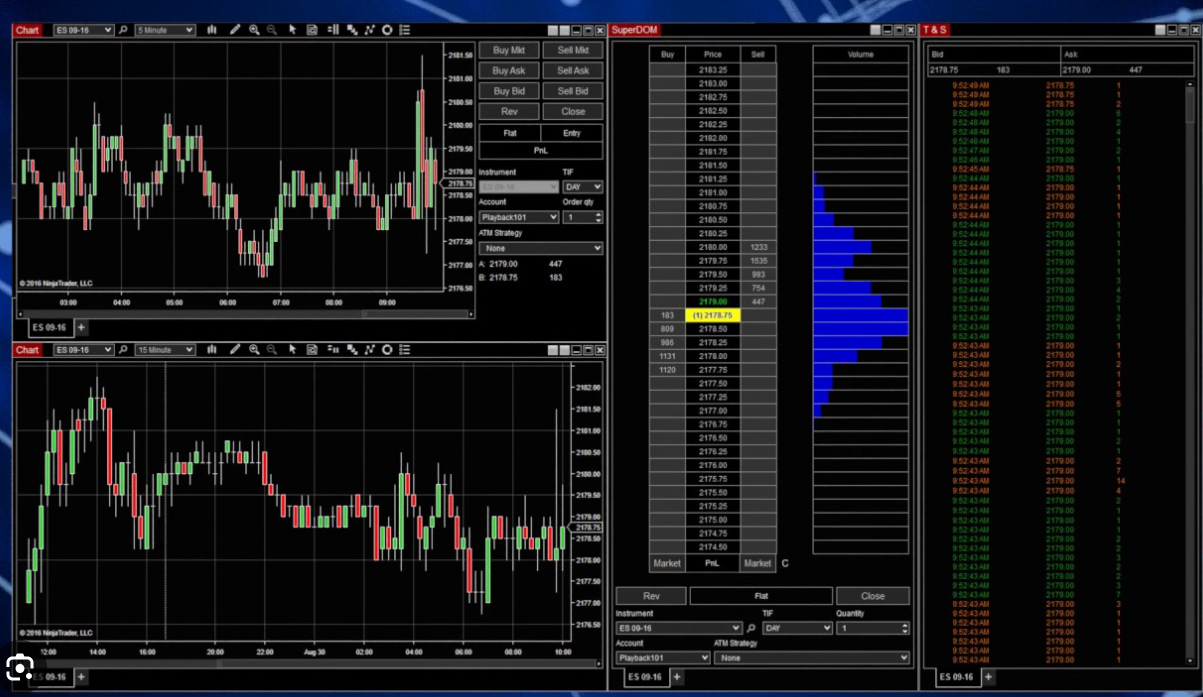Image resolution: width=1203 pixels, height=697 pixels.
Task: Open ATM Strategy None dropdown in chart trader
Action: (541, 248)
